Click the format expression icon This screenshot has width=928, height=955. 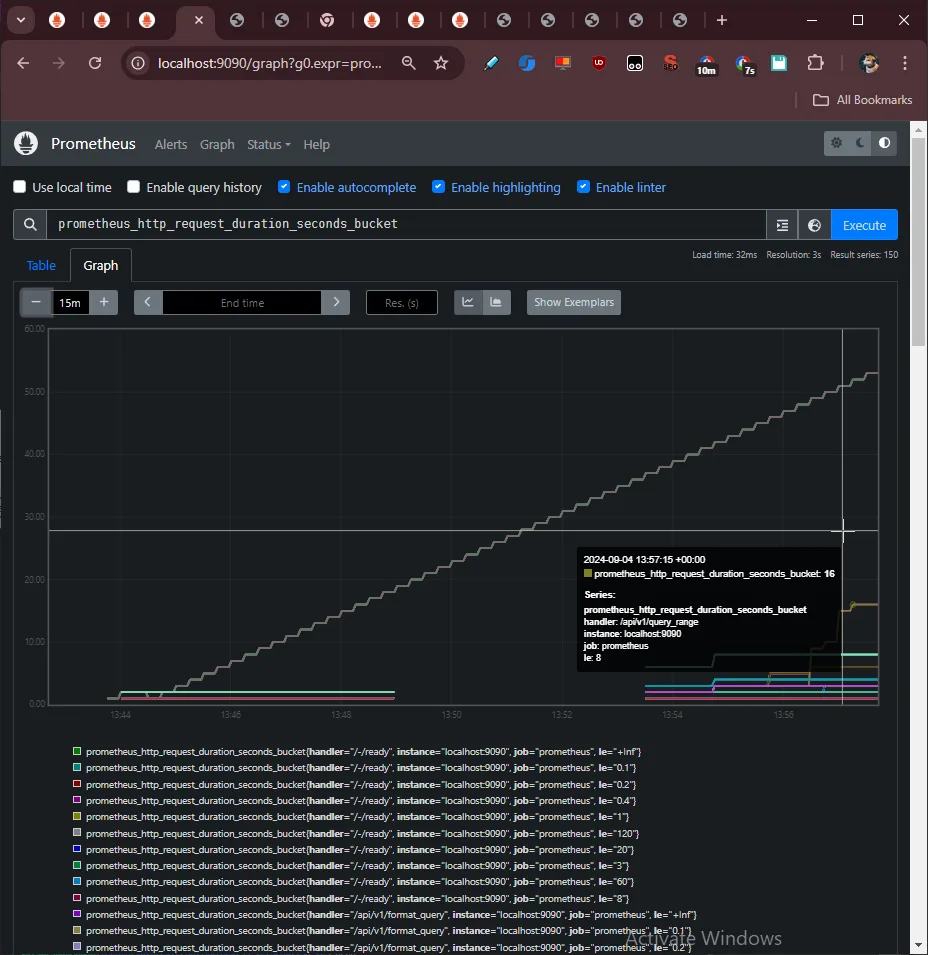coord(783,225)
